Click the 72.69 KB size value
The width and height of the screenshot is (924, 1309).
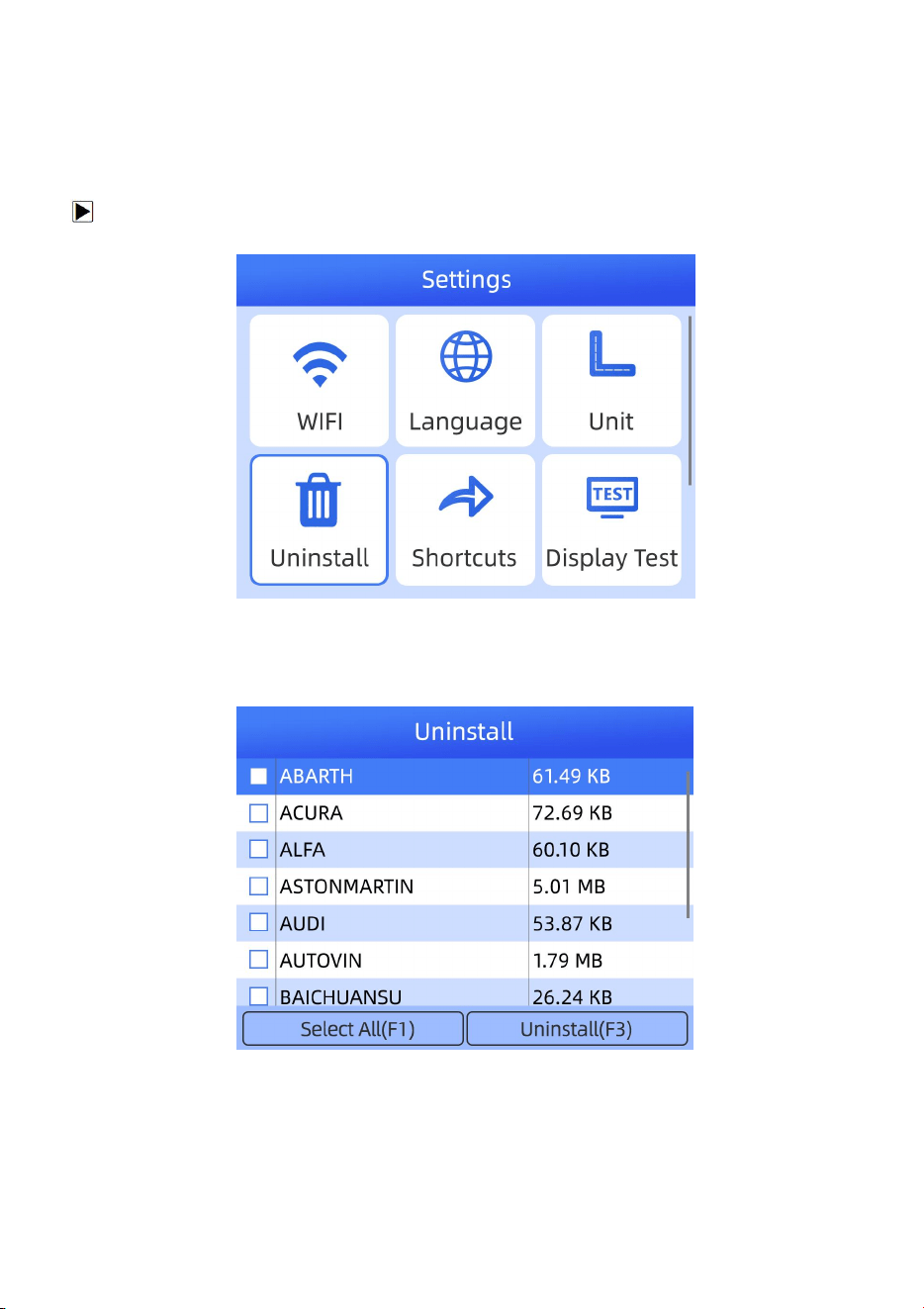(573, 813)
